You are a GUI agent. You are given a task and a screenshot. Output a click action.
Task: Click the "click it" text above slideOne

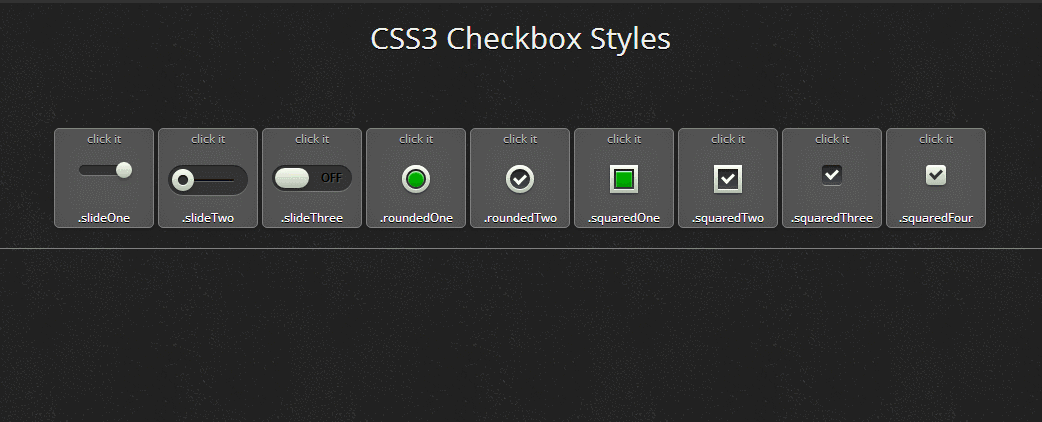tap(104, 139)
